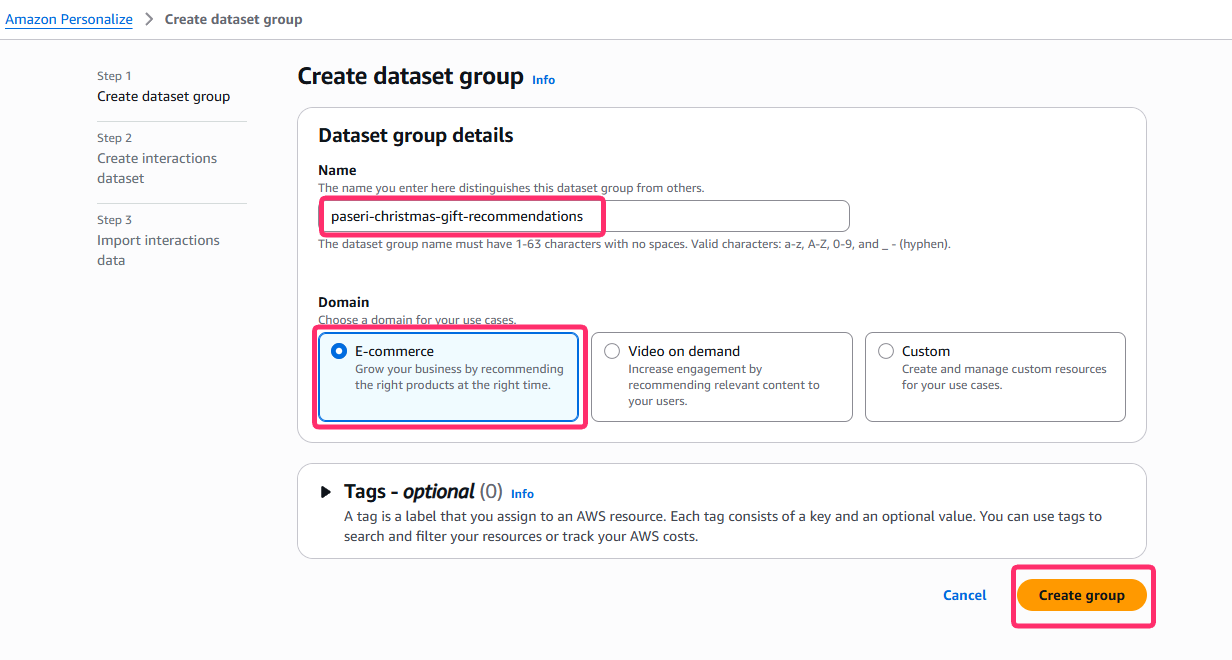Click the E-commerce card description text
The image size is (1232, 660).
[459, 377]
